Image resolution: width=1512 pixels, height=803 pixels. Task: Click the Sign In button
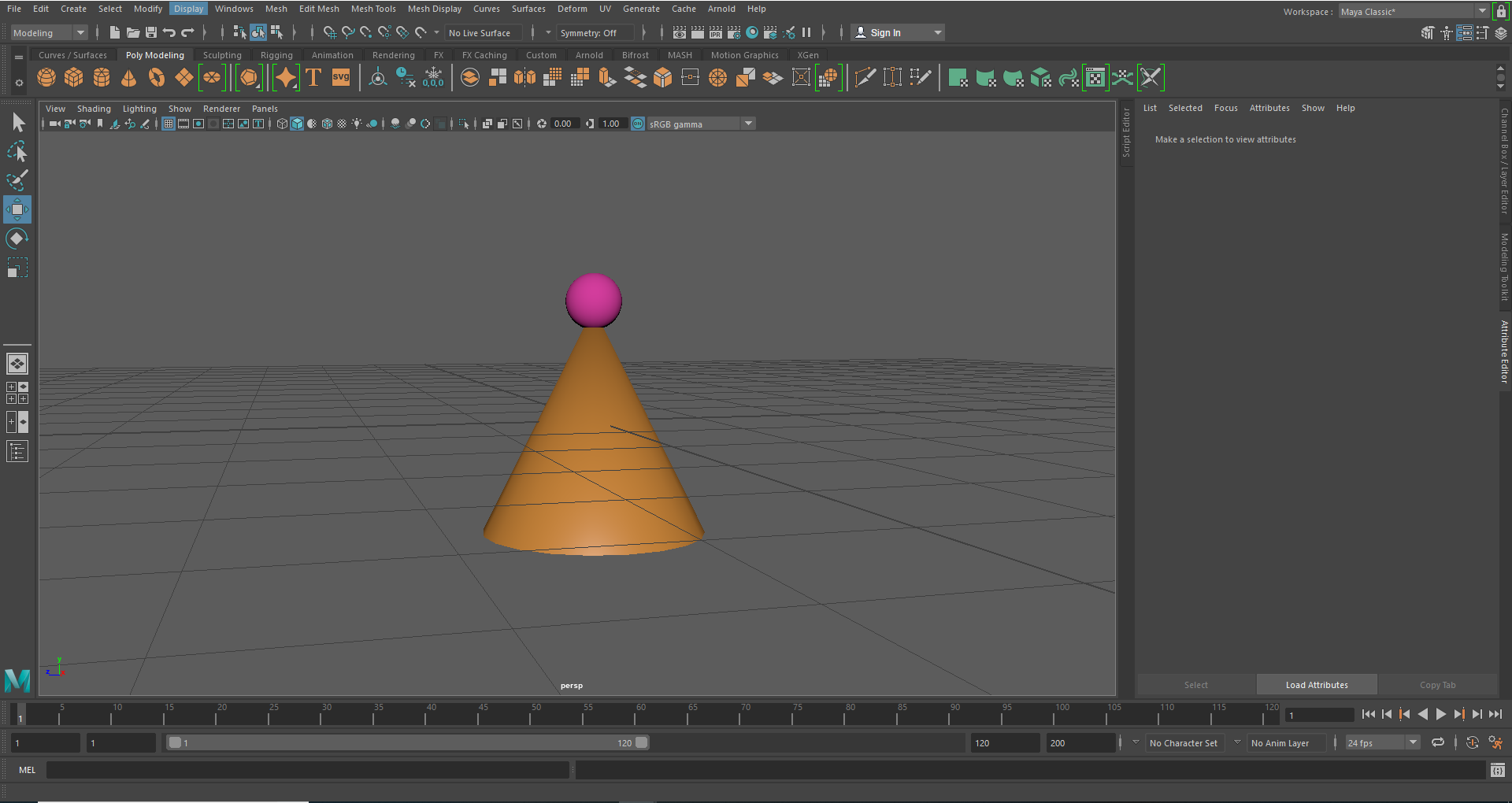[898, 32]
